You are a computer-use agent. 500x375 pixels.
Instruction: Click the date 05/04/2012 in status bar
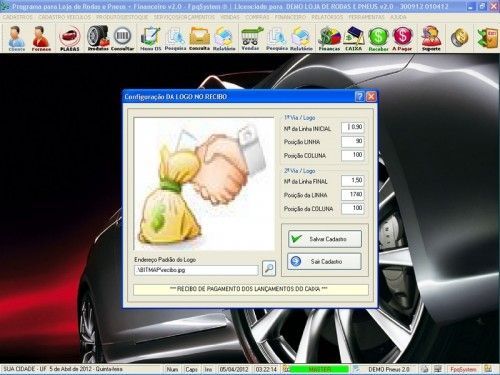pos(234,369)
